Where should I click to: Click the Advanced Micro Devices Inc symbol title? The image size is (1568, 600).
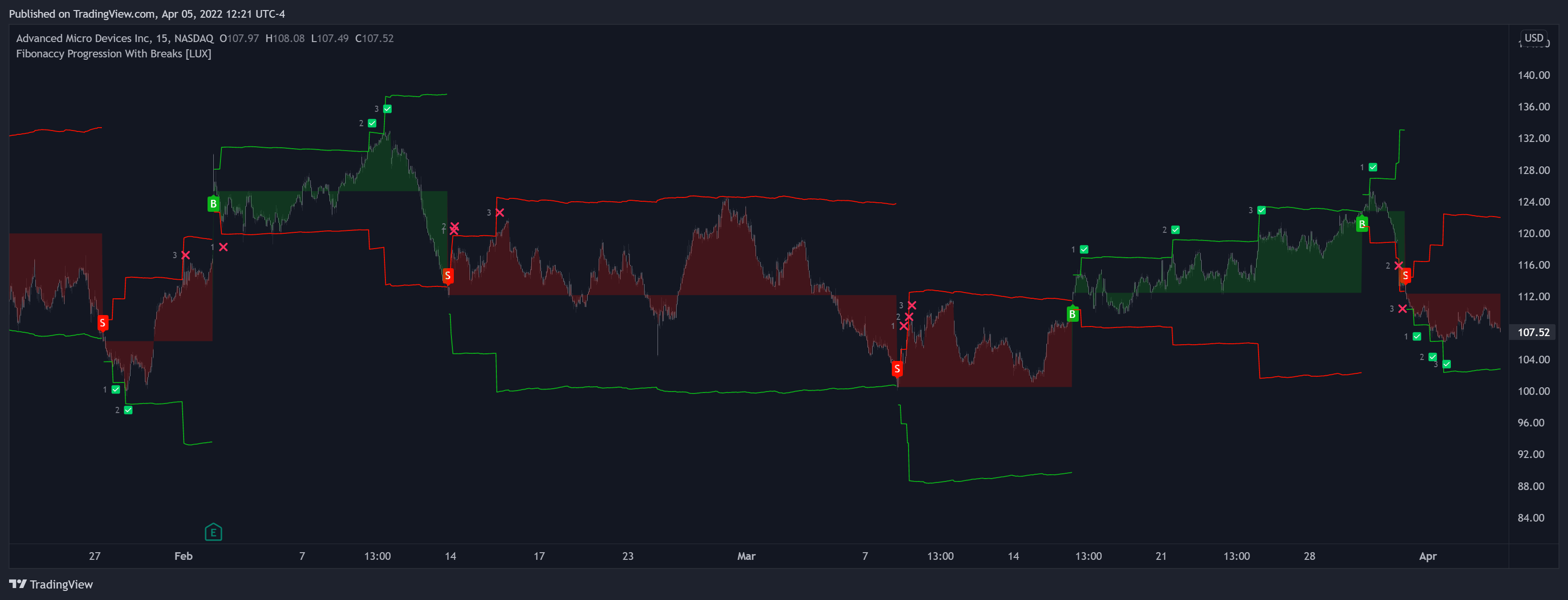click(x=115, y=38)
